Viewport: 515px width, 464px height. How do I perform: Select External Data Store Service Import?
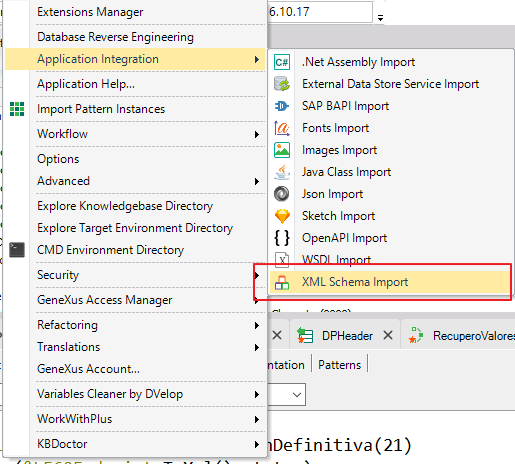click(x=390, y=84)
